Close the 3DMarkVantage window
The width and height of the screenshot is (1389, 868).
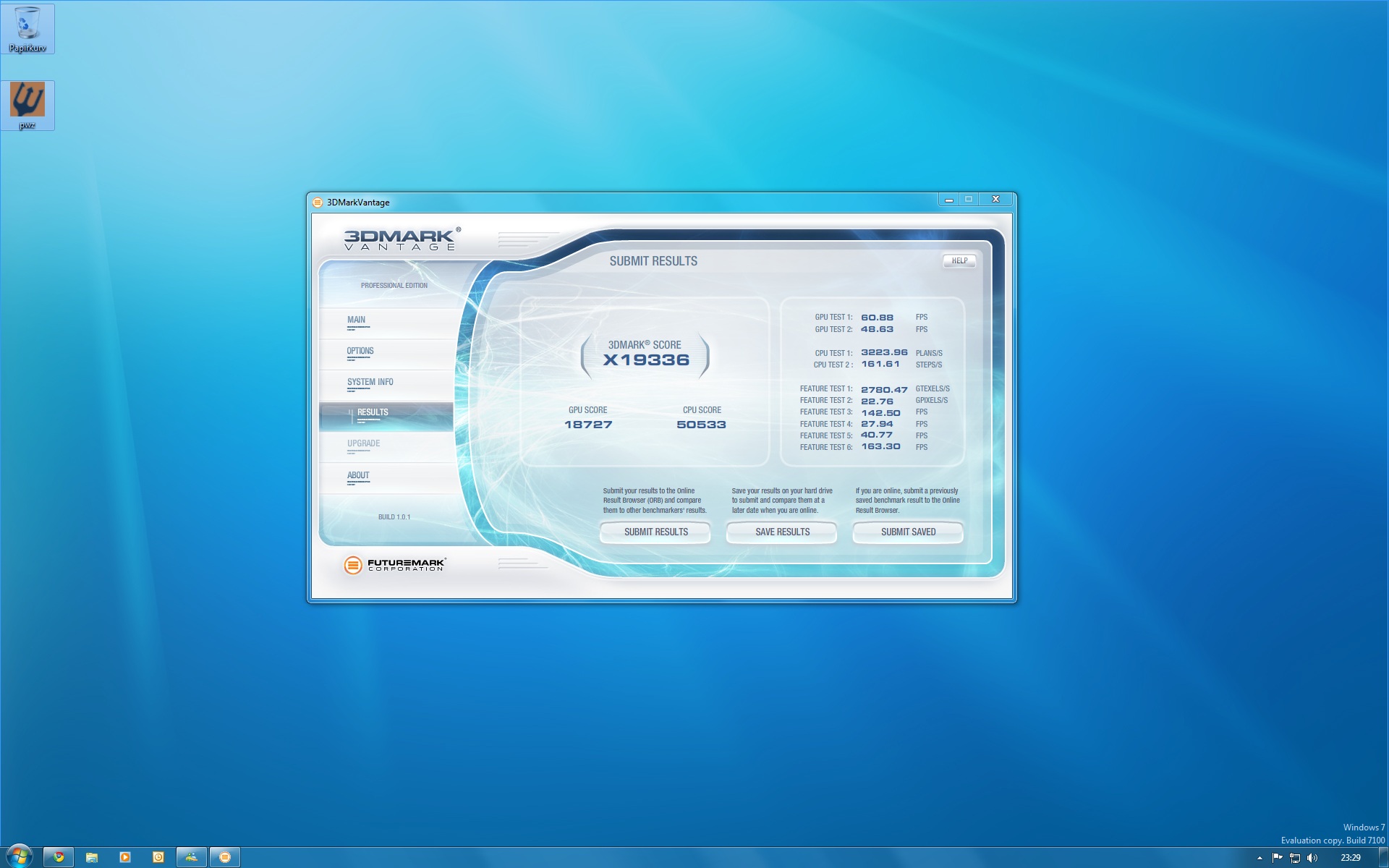click(995, 200)
